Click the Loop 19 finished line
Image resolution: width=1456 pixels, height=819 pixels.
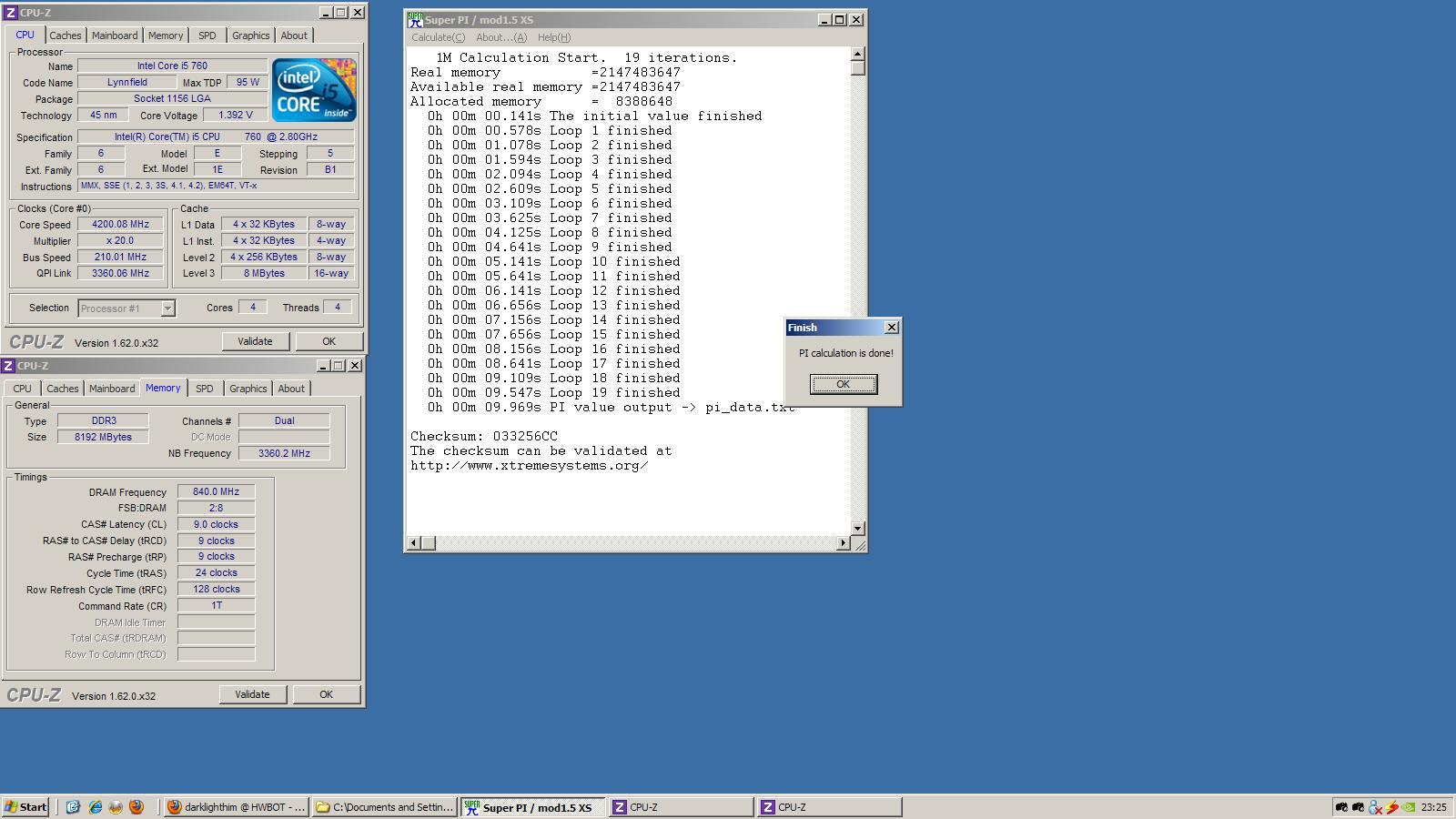(x=554, y=393)
